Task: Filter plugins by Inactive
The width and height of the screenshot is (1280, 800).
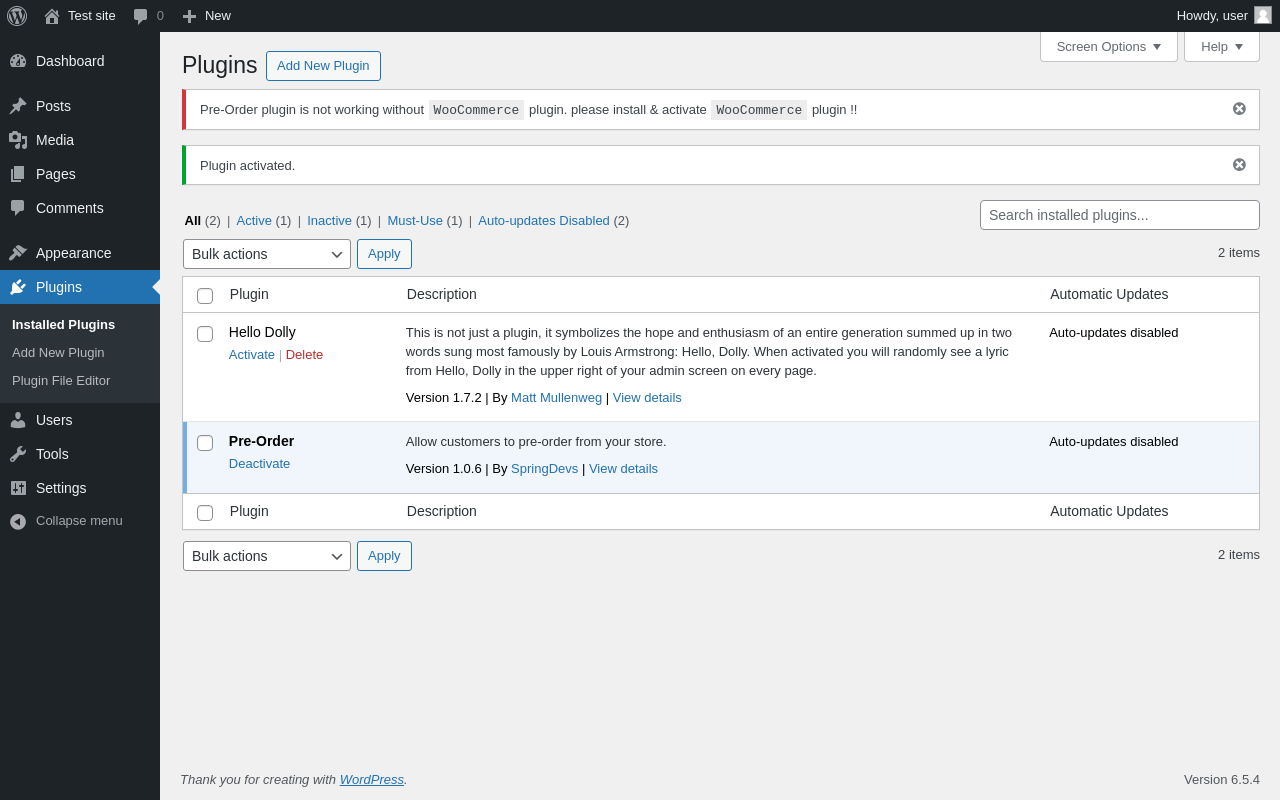Action: coord(329,221)
